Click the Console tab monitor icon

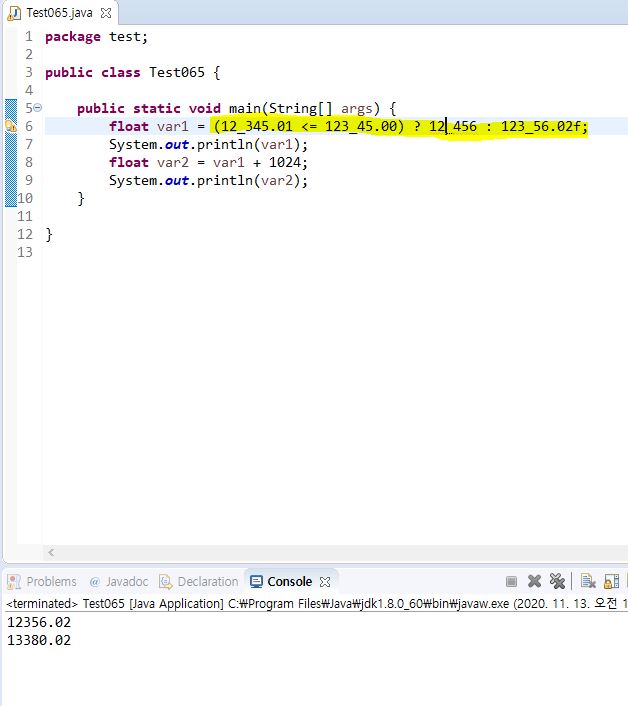pos(256,581)
